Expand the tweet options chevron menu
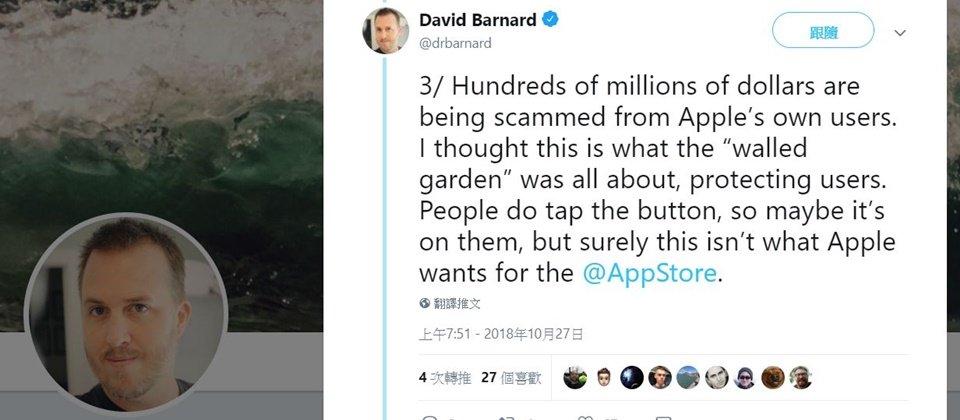Image resolution: width=960 pixels, height=420 pixels. [x=899, y=33]
